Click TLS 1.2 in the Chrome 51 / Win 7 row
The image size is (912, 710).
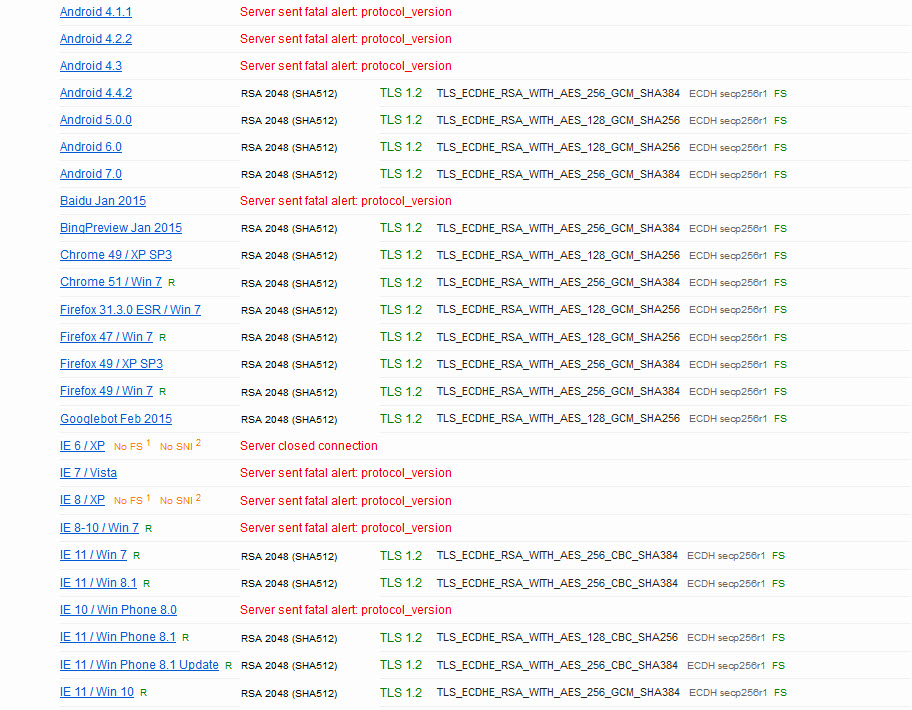401,283
